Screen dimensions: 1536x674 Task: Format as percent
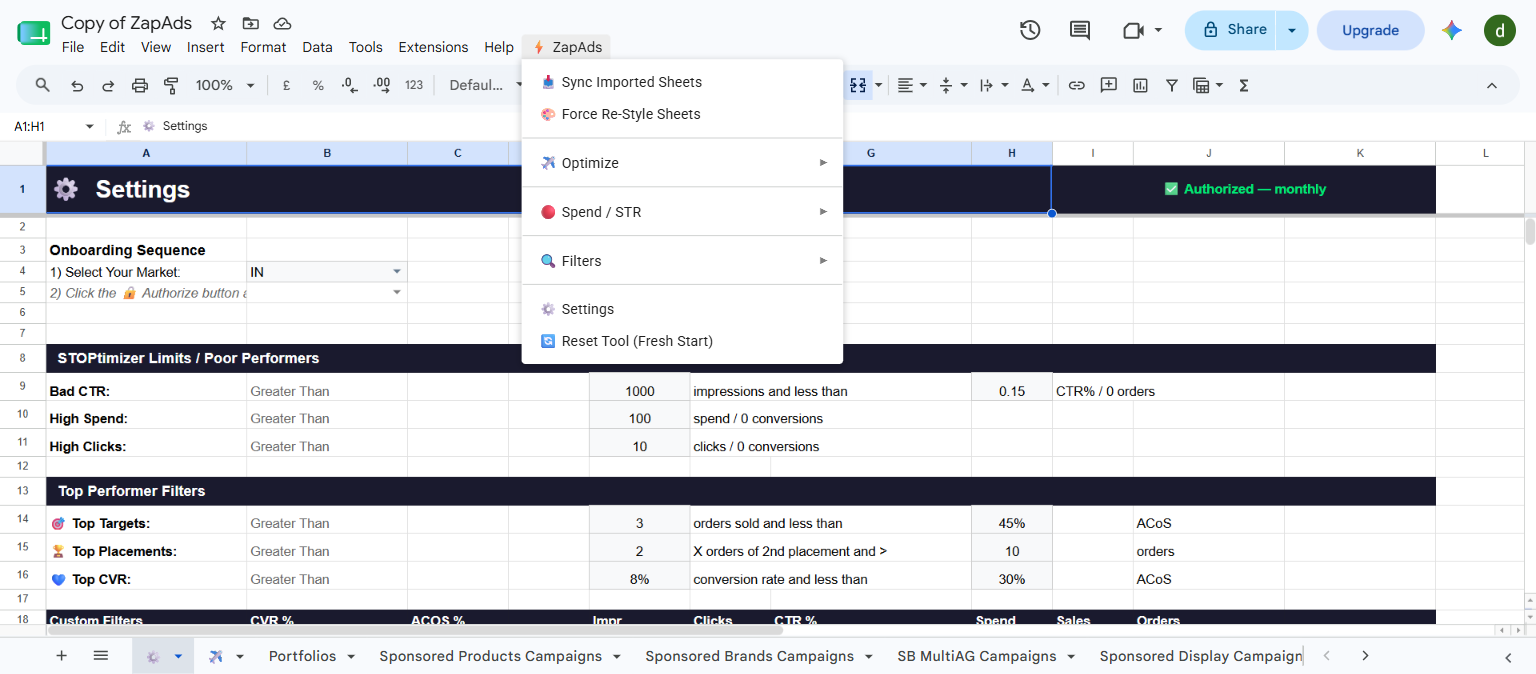point(318,85)
